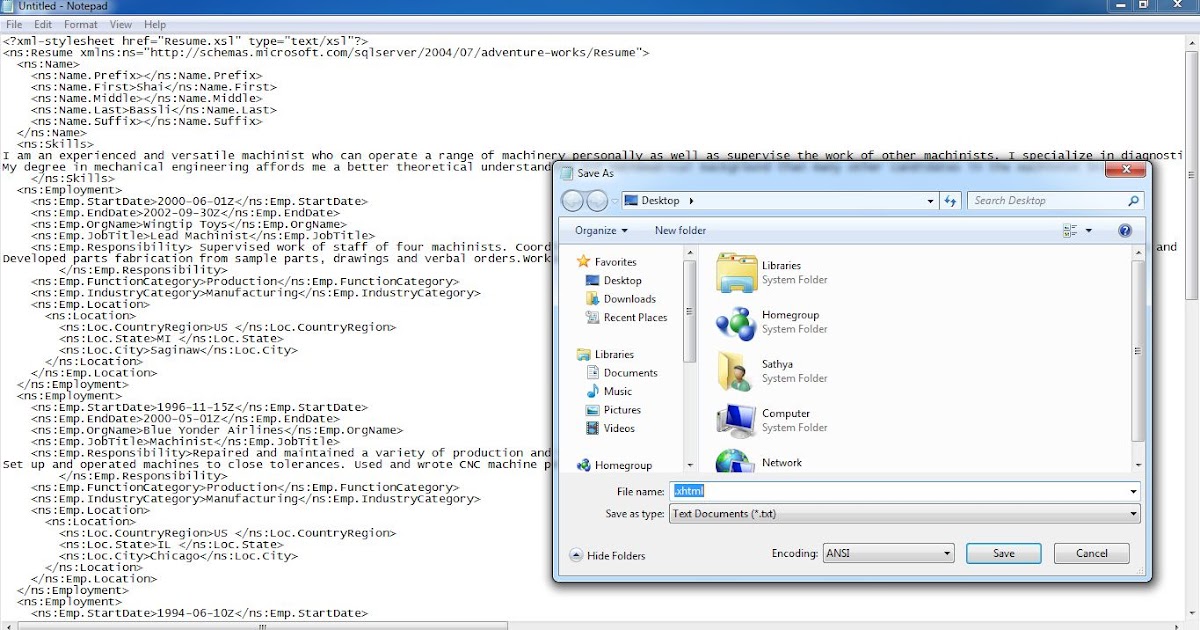Open the Libraries system folder icon
This screenshot has height=630, width=1200.
737,273
